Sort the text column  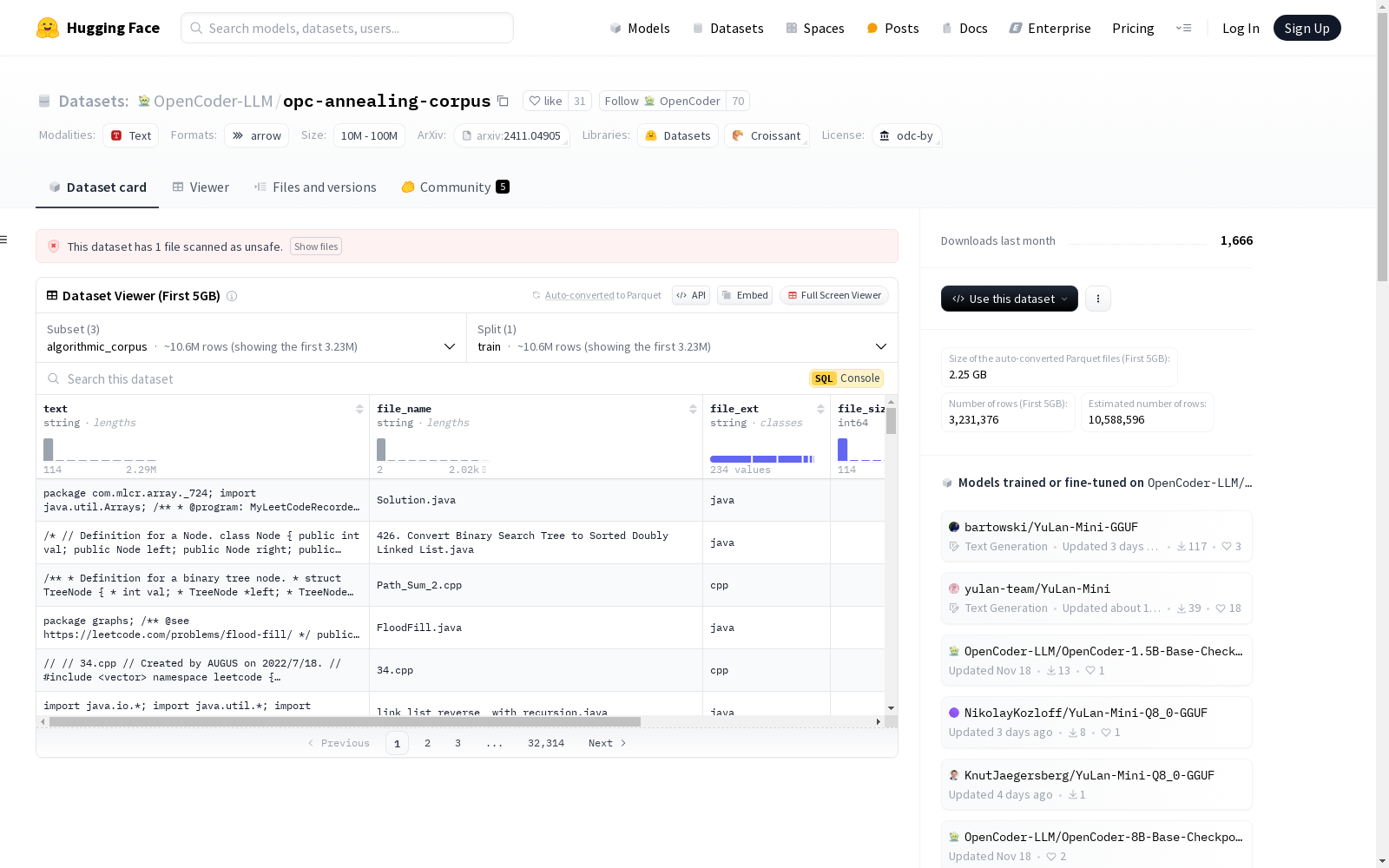click(359, 409)
